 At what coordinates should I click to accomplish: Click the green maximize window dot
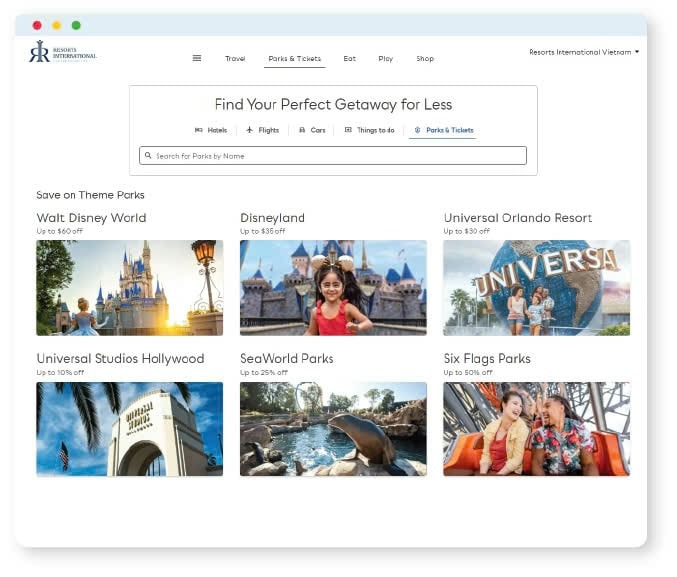[76, 25]
